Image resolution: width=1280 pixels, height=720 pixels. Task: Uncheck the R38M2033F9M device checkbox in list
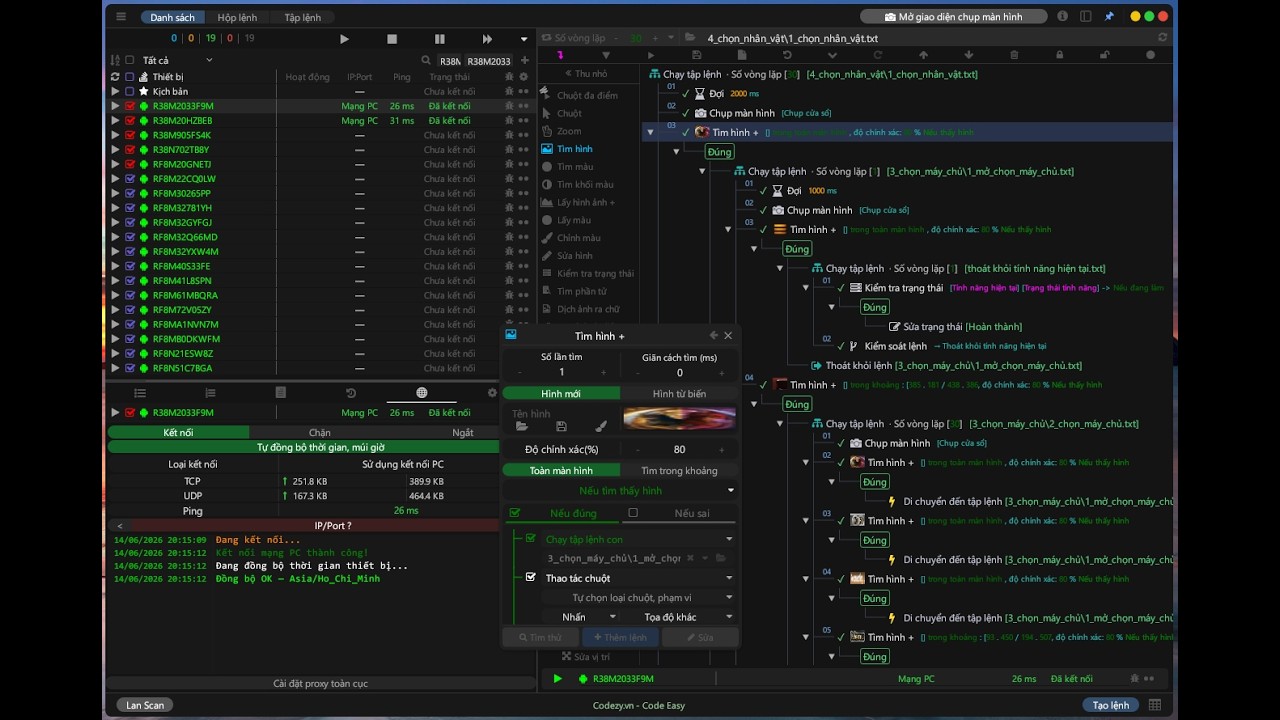(x=130, y=106)
